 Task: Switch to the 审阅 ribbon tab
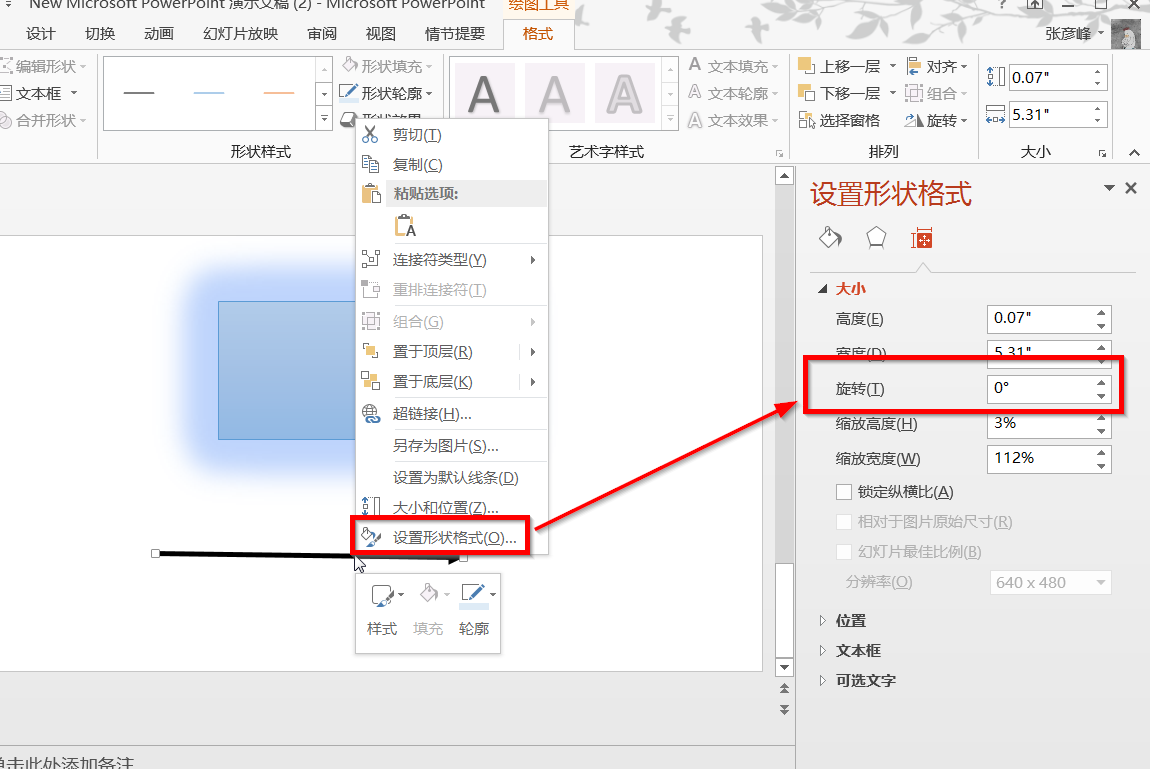coord(321,33)
